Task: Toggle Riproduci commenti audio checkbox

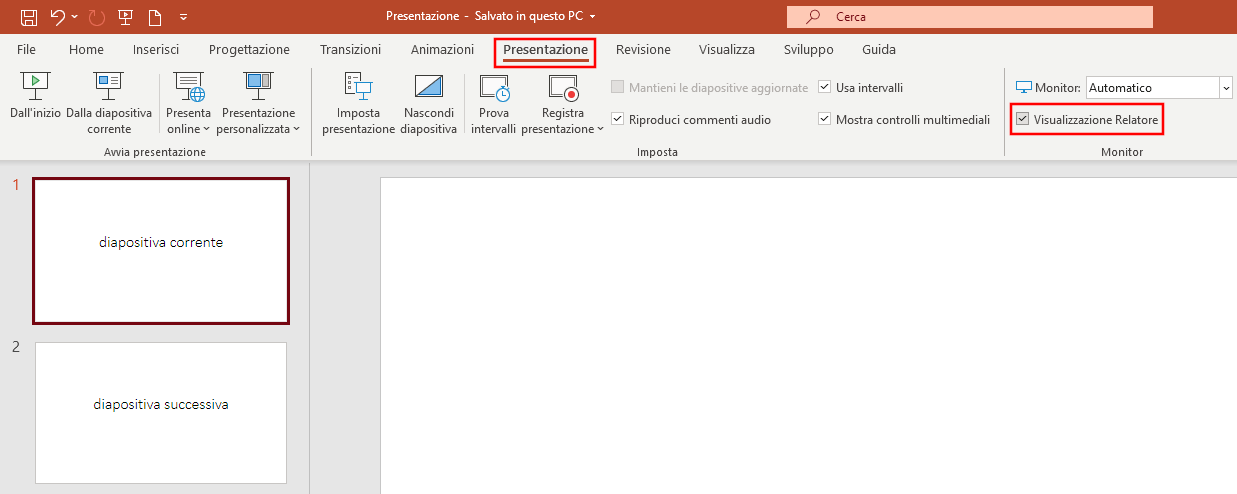Action: click(x=618, y=120)
